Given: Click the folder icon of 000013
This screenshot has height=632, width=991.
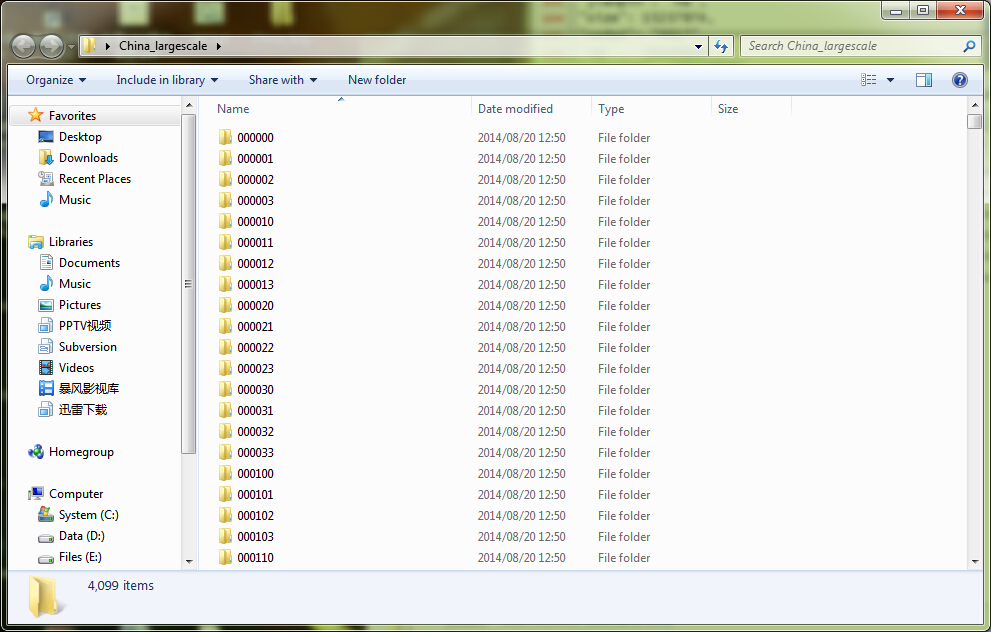Looking at the screenshot, I should click(225, 284).
